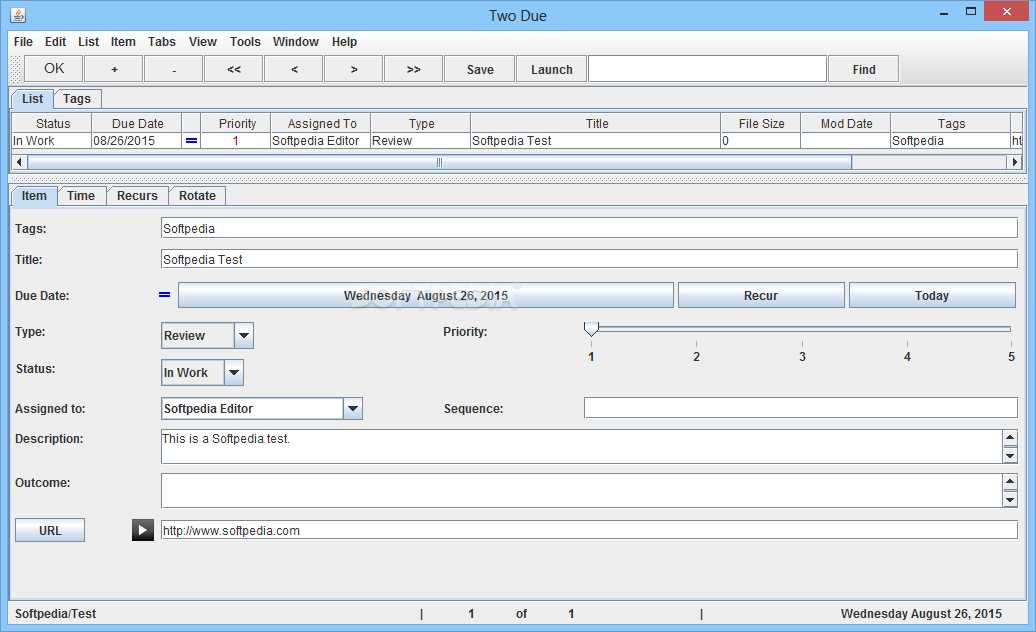Click the OK toolbar button

point(54,69)
